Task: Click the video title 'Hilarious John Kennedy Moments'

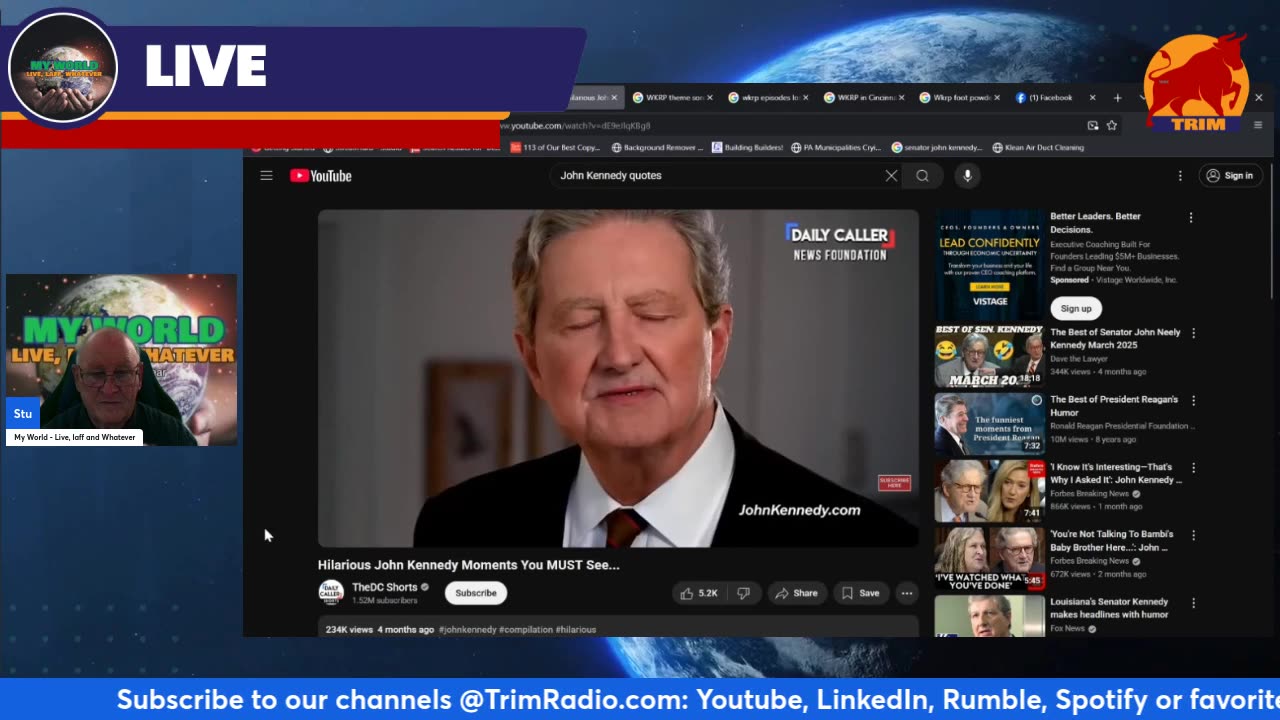Action: tap(469, 565)
